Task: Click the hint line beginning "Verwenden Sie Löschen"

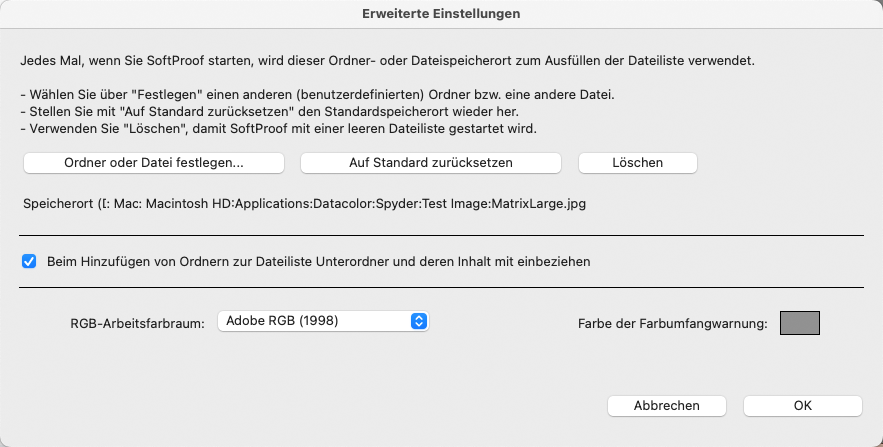Action: point(278,128)
